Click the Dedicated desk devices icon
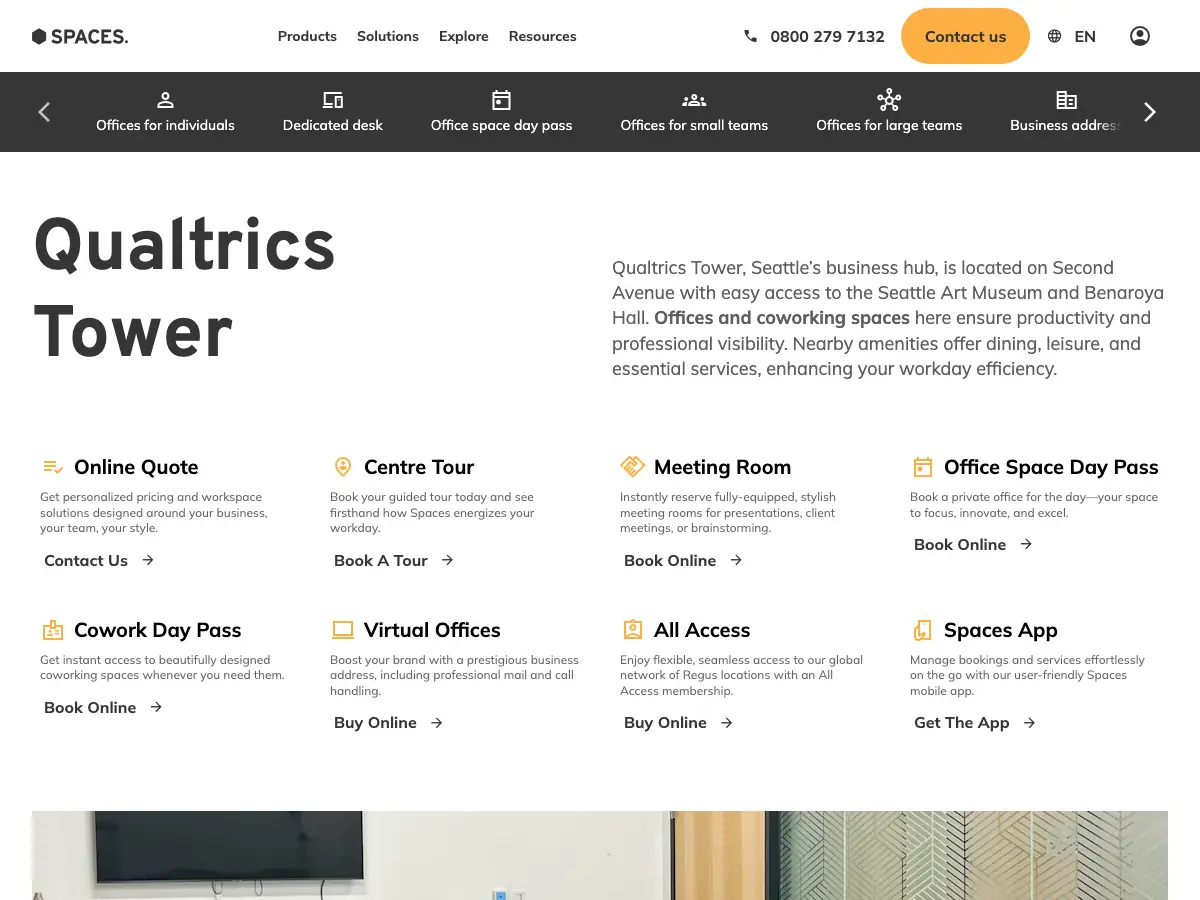 [x=333, y=100]
